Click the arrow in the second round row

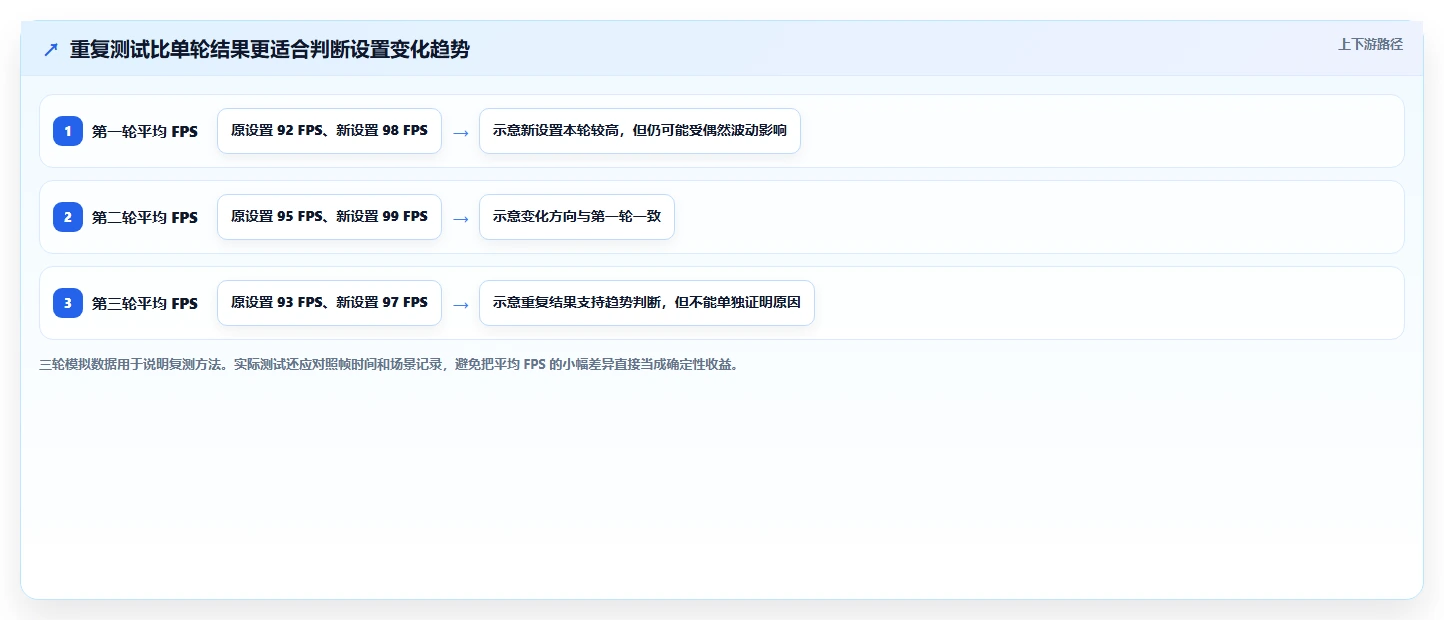460,218
